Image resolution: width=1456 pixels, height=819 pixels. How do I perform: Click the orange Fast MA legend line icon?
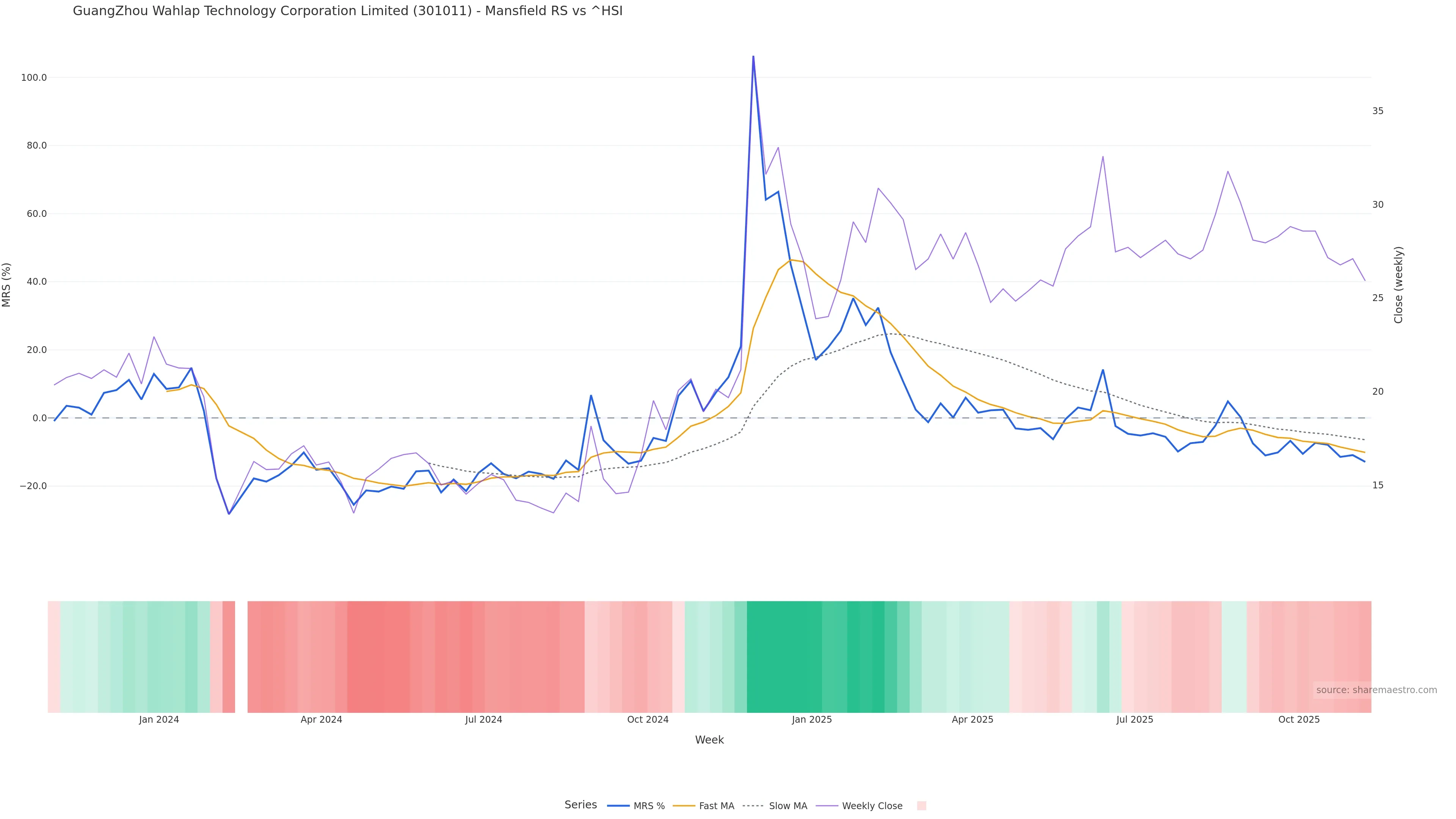684,806
